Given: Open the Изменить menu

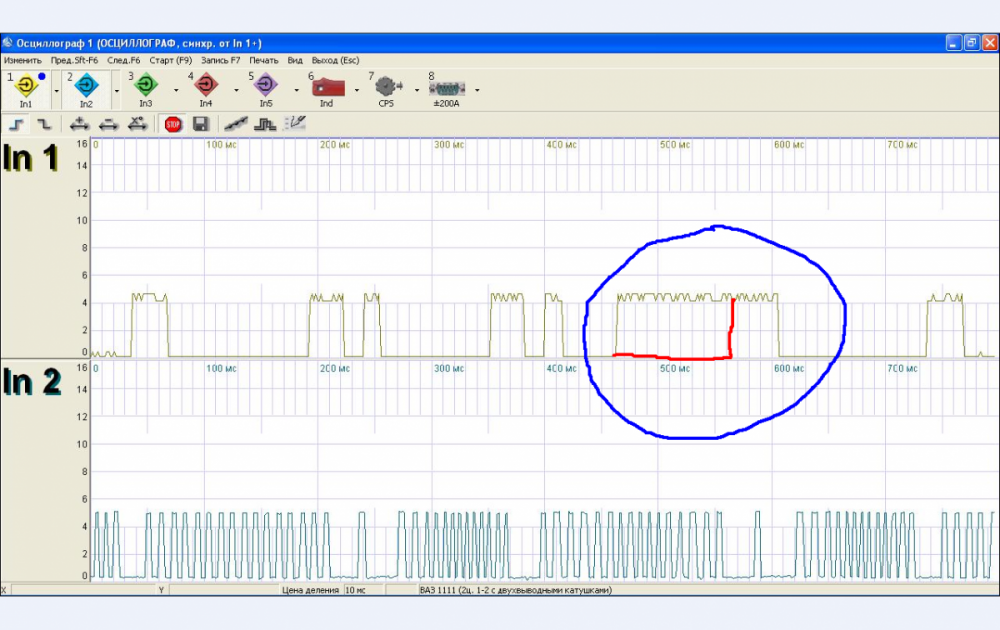Looking at the screenshot, I should (x=22, y=60).
